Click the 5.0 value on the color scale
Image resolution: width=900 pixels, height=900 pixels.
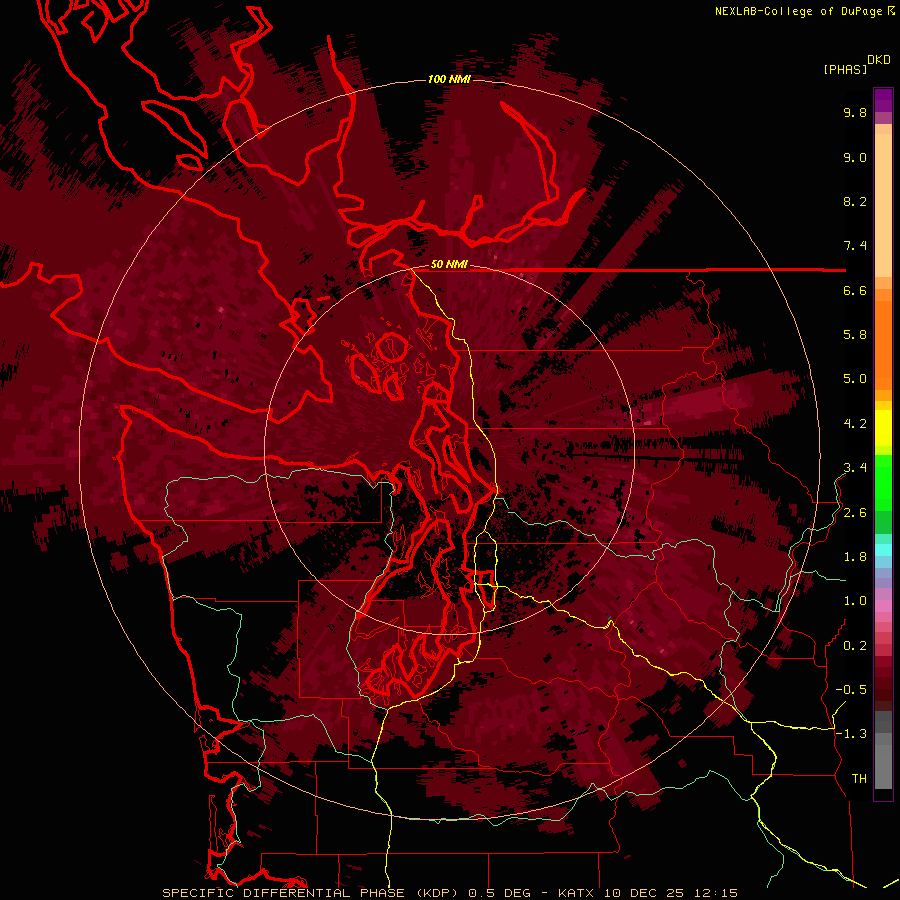(x=855, y=379)
